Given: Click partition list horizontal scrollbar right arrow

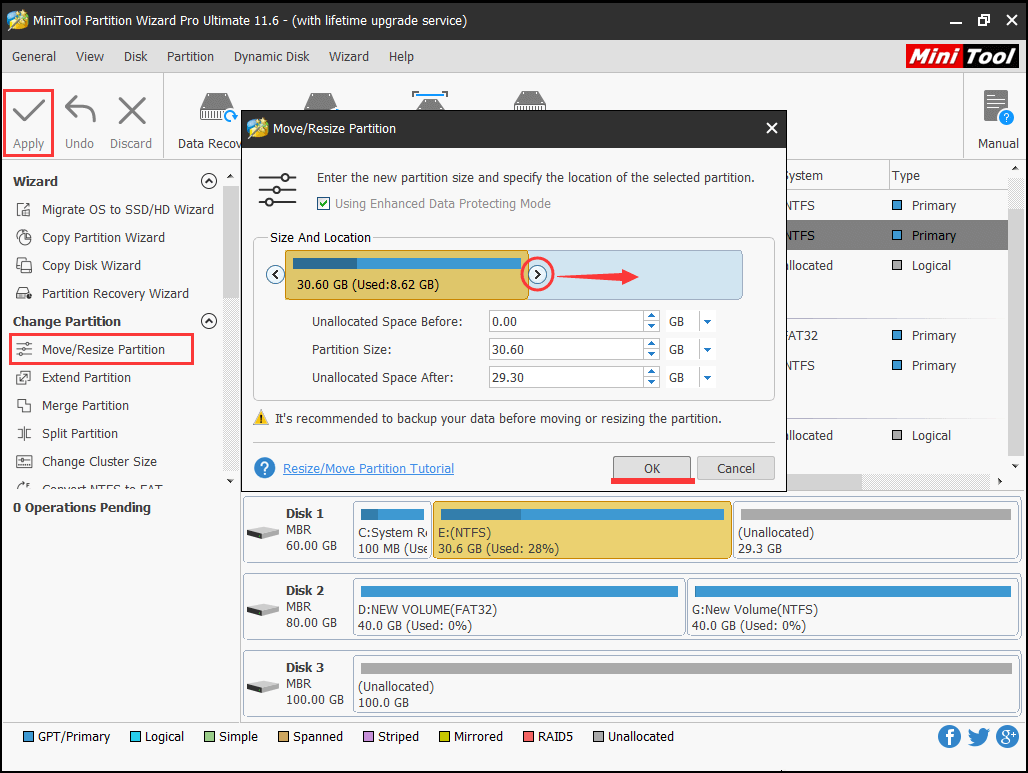Looking at the screenshot, I should (999, 481).
